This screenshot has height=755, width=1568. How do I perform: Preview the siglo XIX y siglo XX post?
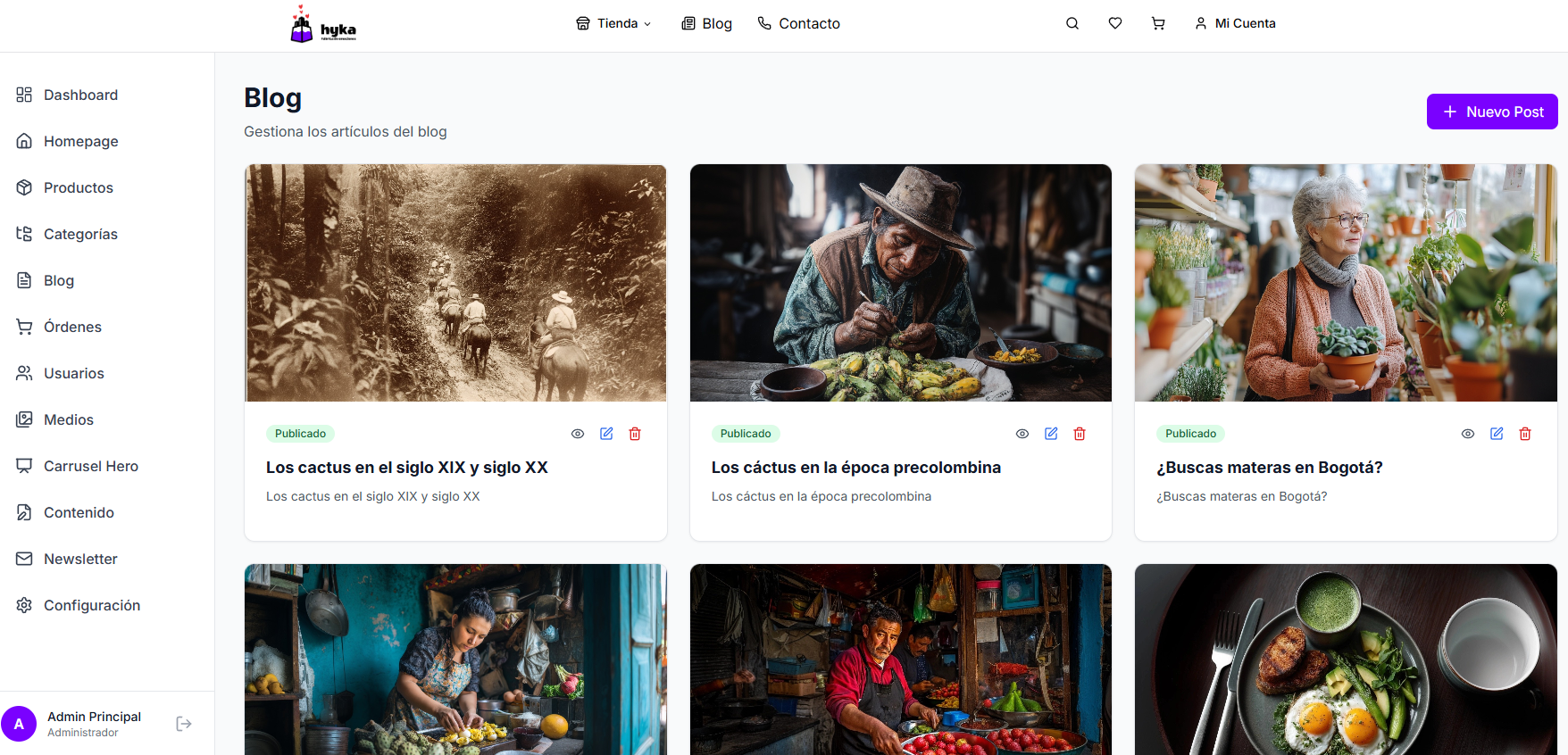(578, 434)
